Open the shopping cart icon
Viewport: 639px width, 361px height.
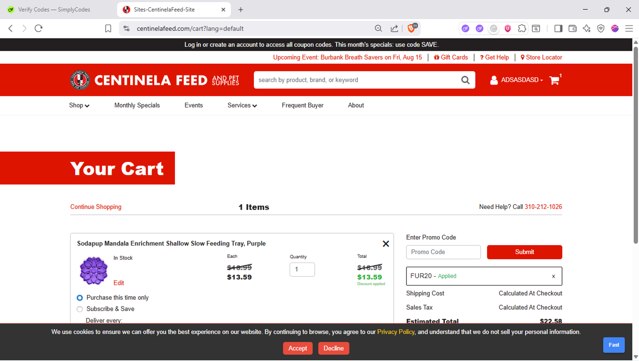pyautogui.click(x=554, y=80)
